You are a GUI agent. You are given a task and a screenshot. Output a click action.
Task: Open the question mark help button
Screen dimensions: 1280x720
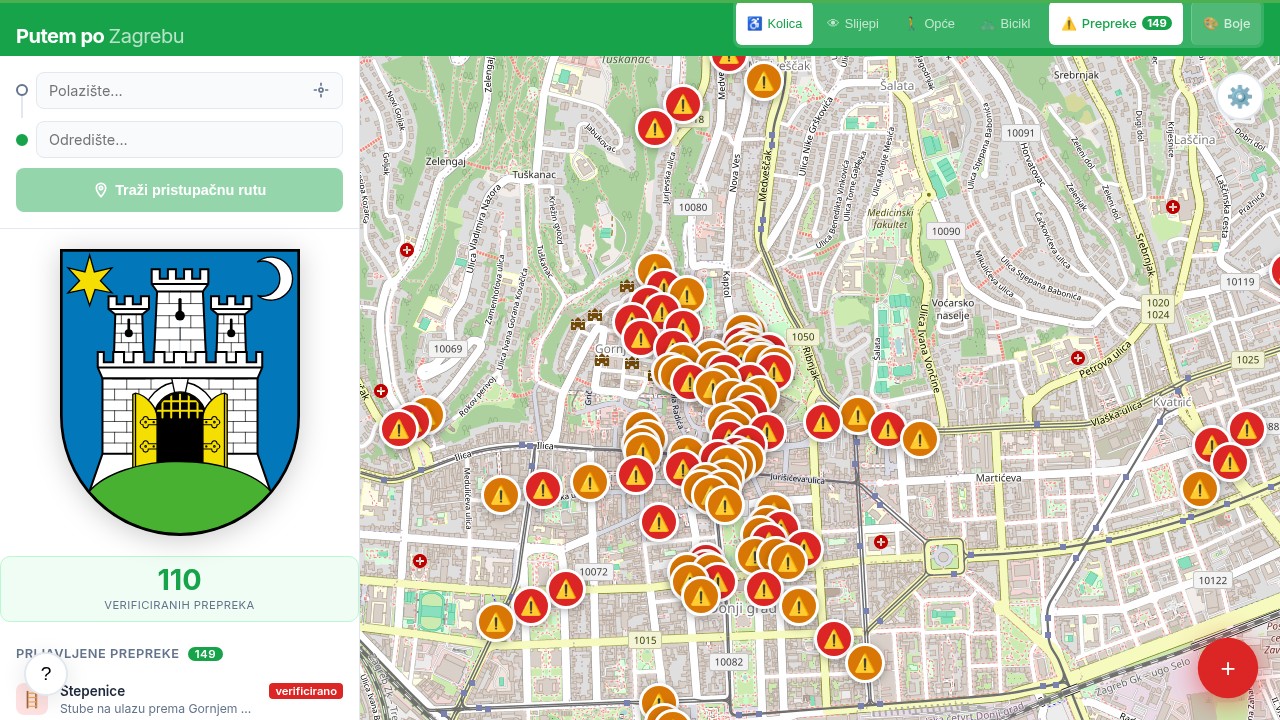[x=46, y=674]
